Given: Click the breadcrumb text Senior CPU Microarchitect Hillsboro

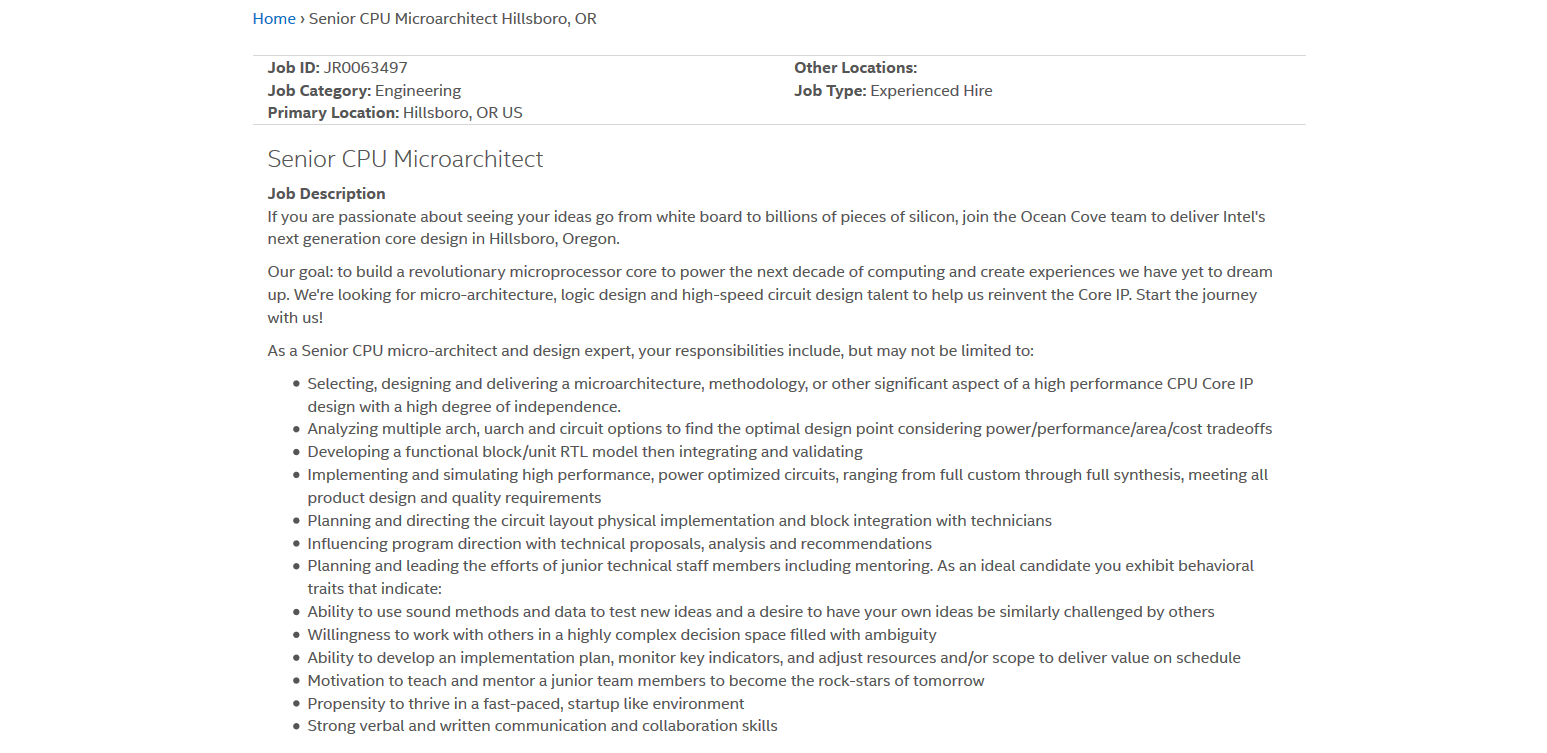Looking at the screenshot, I should click(452, 18).
